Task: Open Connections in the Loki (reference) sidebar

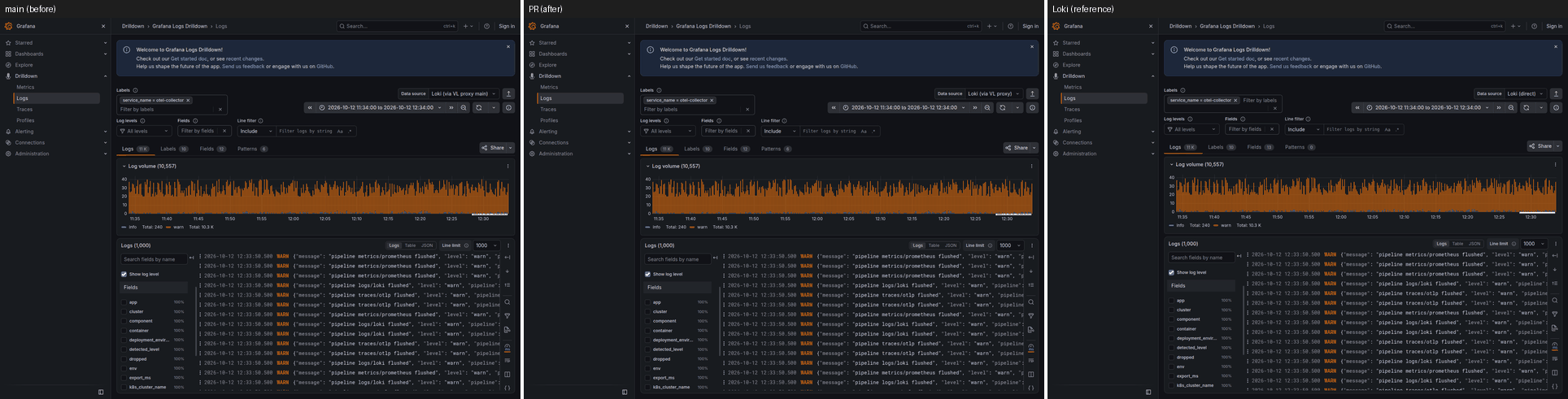Action: 1077,142
